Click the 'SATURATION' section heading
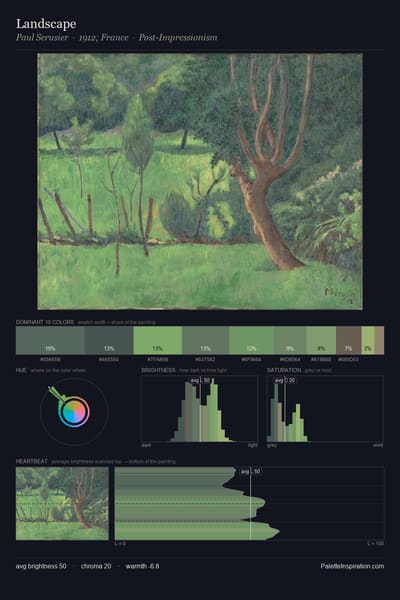Viewport: 400px width, 600px height. 284,370
